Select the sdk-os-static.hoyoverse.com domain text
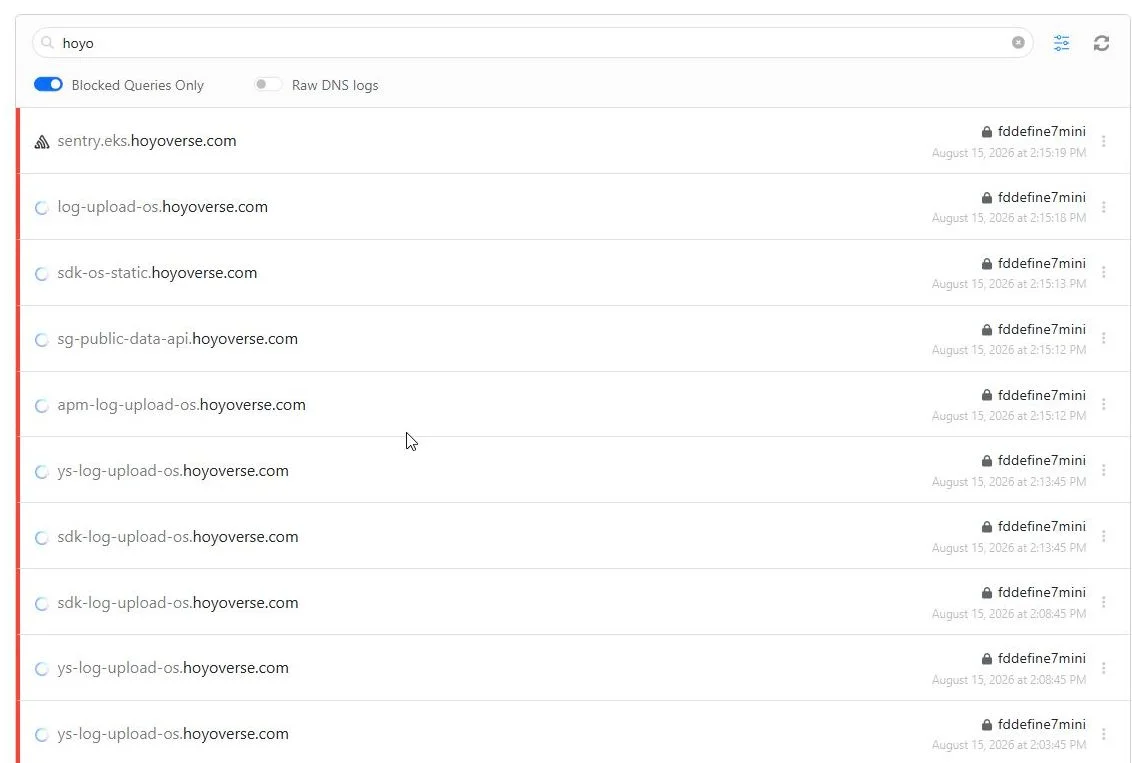This screenshot has height=763, width=1132. (x=157, y=273)
